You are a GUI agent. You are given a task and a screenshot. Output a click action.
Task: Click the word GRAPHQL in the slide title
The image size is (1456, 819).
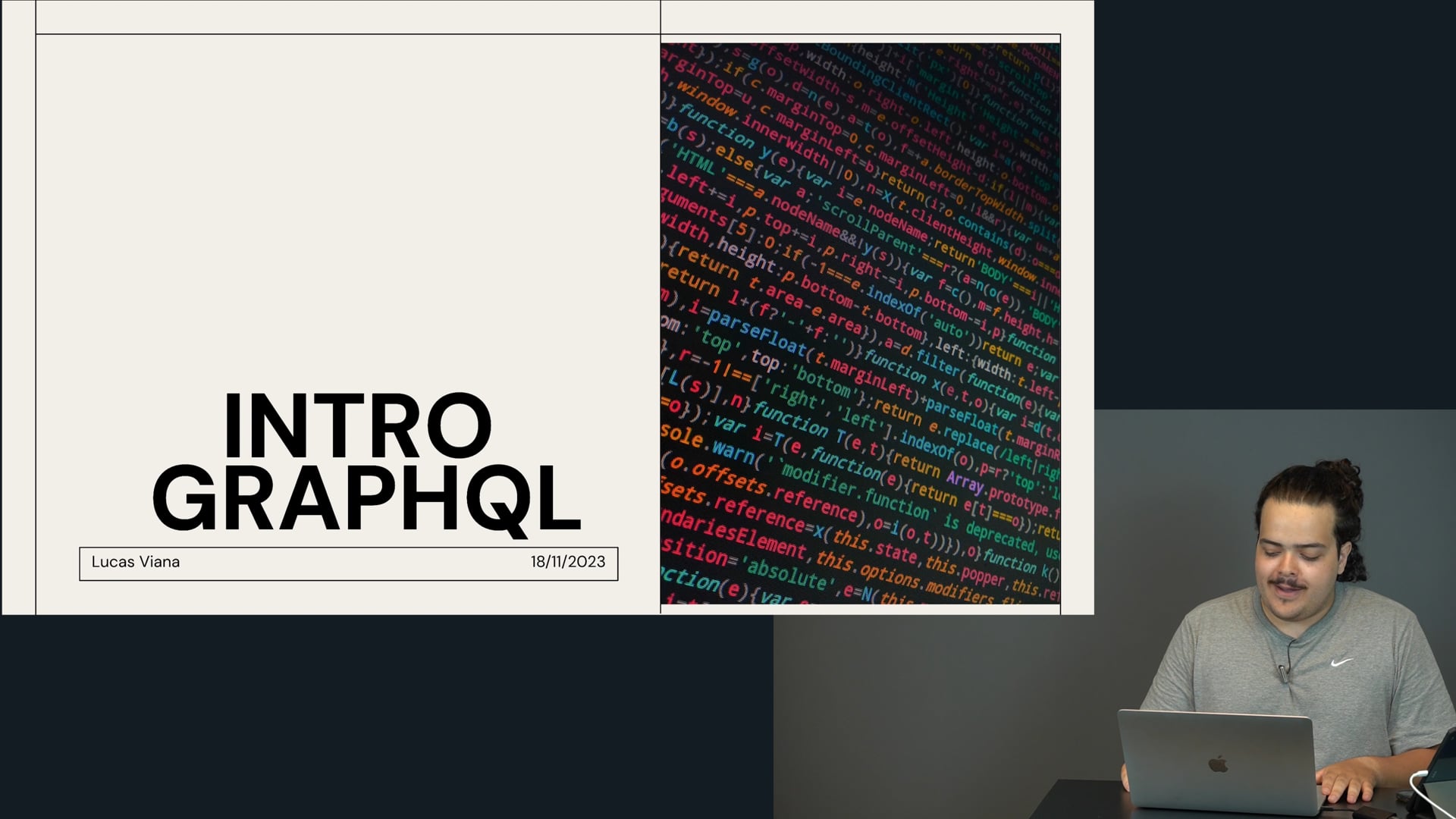[x=366, y=500]
